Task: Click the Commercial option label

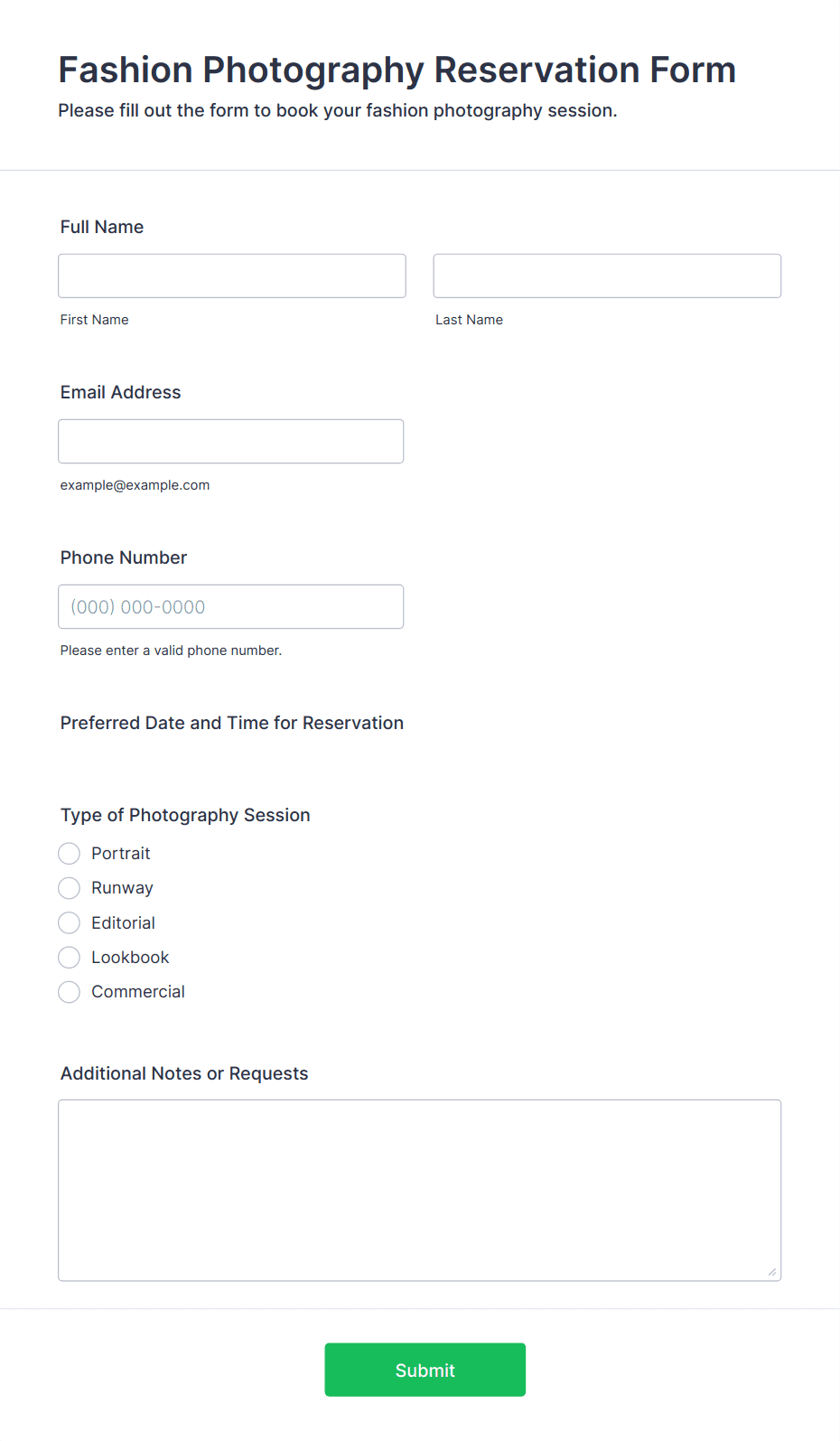Action: [x=138, y=992]
